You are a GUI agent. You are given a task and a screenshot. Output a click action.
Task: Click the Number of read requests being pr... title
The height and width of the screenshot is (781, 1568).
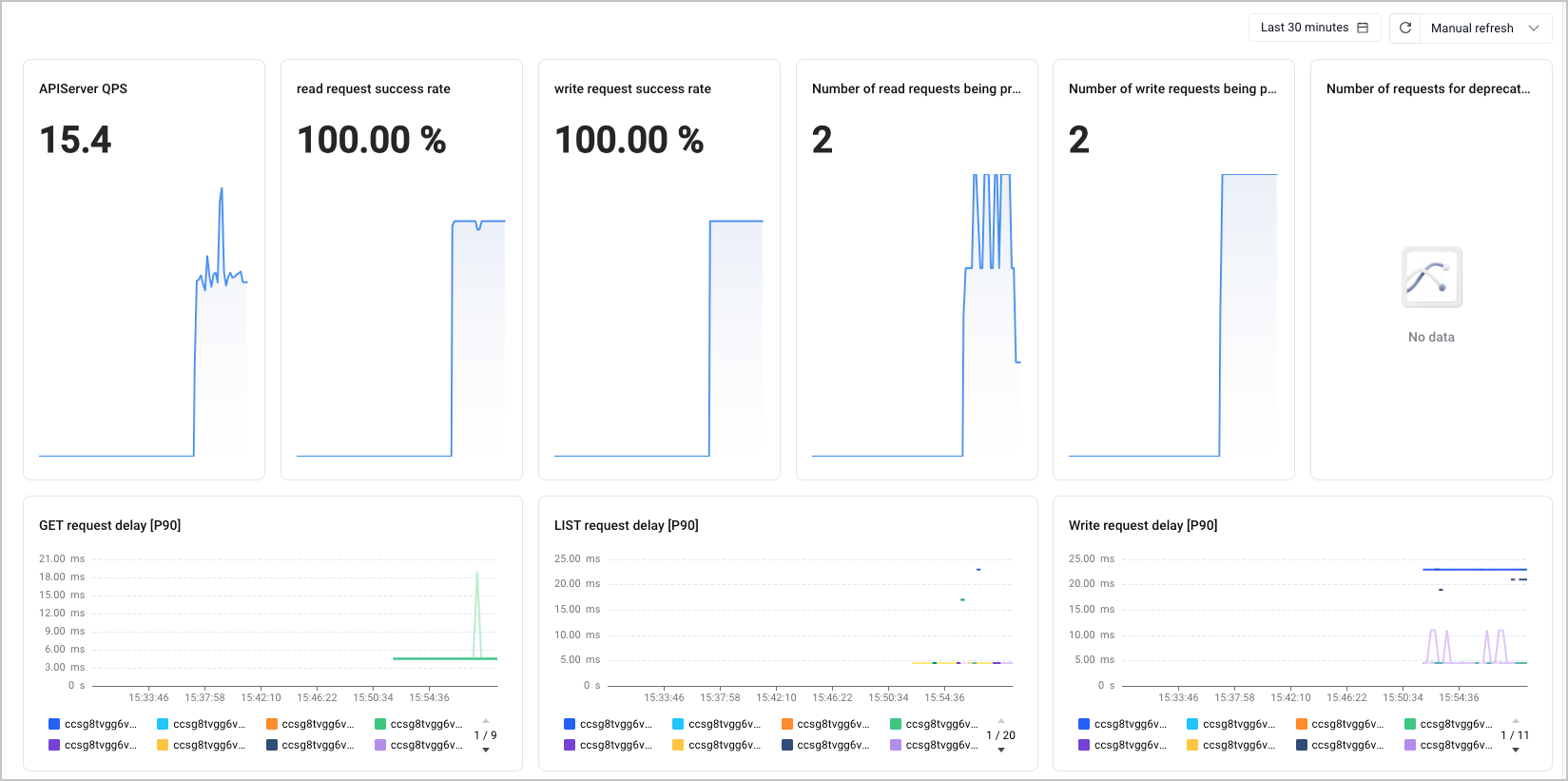(917, 88)
